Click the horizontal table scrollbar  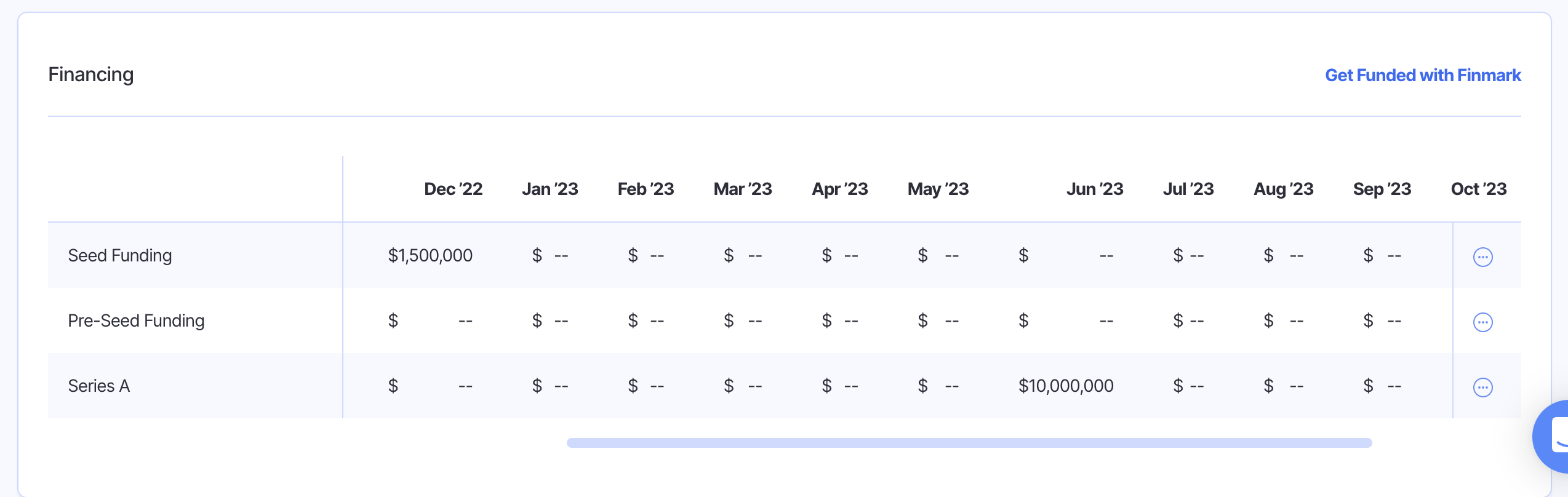969,443
